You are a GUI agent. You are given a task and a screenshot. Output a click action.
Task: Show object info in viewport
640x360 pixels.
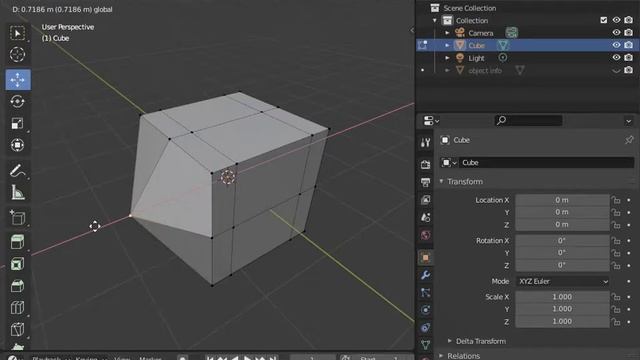pos(616,70)
